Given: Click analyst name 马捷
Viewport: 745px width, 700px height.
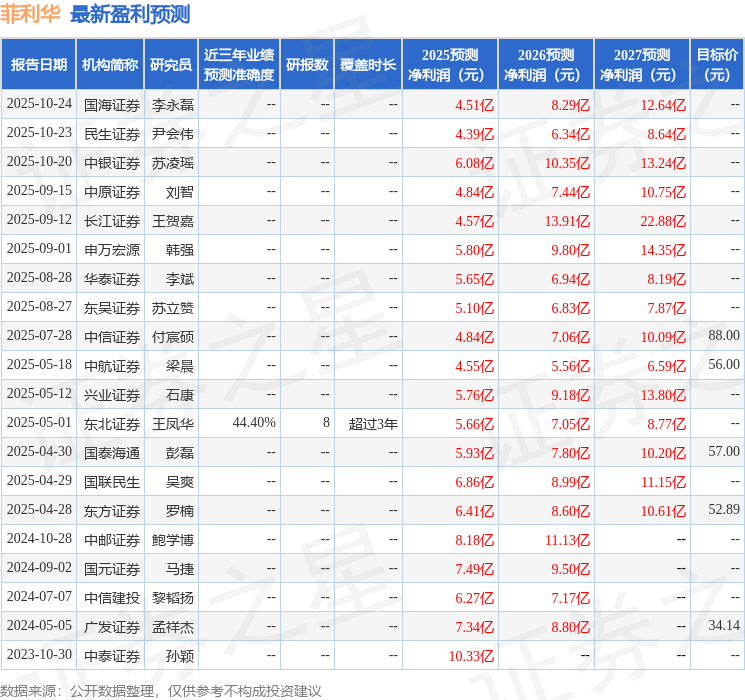Looking at the screenshot, I should (x=180, y=568).
